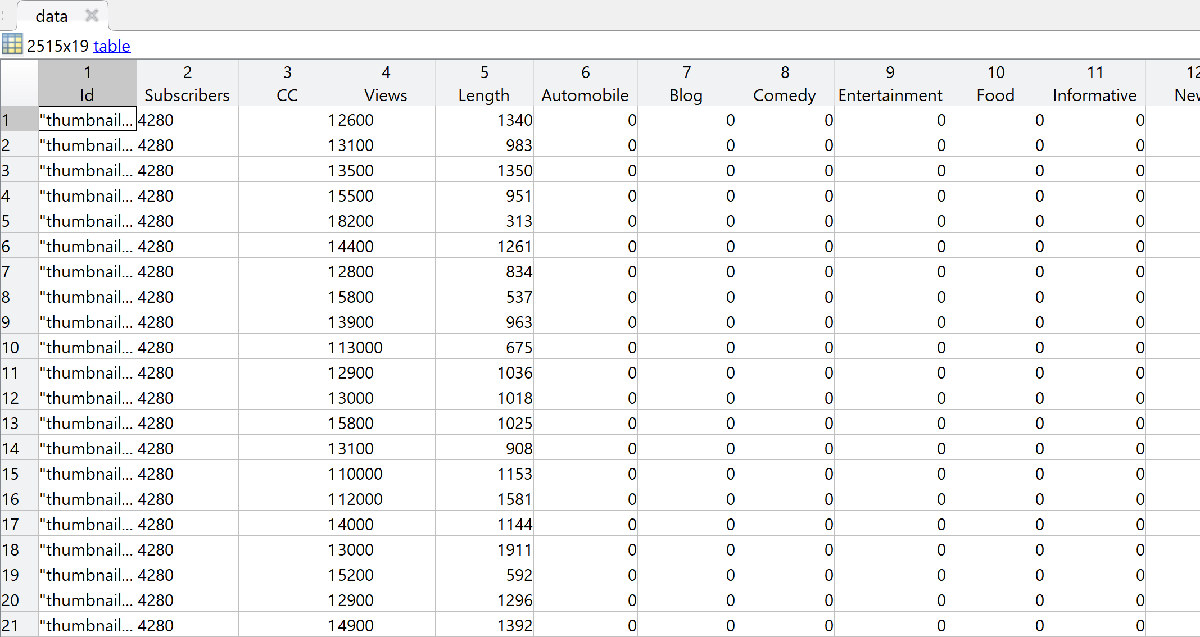This screenshot has height=637, width=1200.
Task: Select the CC column header
Action: pyautogui.click(x=287, y=84)
